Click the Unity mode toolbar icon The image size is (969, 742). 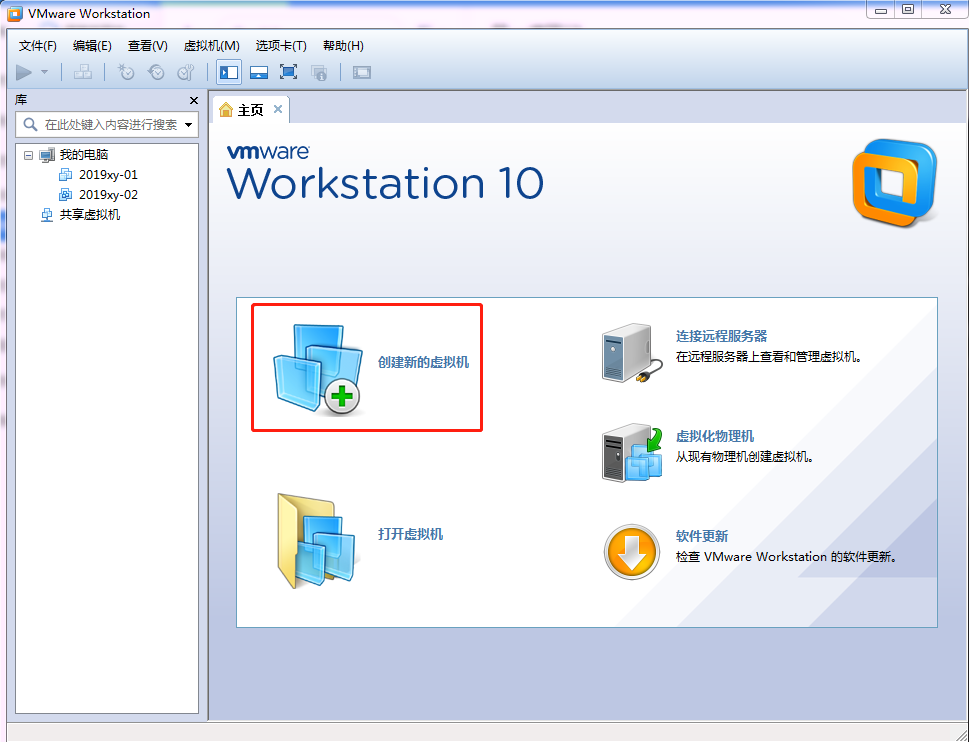click(319, 72)
